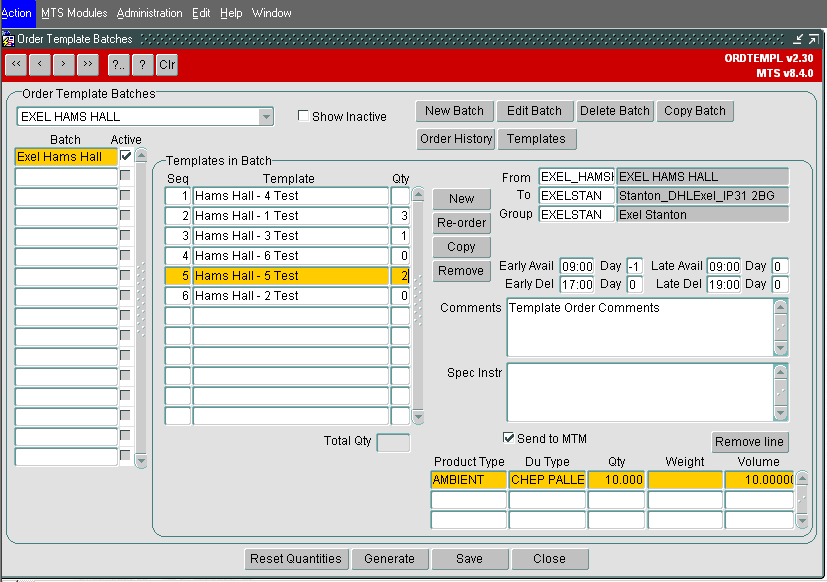827x582 pixels.
Task: Tick Active checkbox in second batch row
Action: coord(125,175)
